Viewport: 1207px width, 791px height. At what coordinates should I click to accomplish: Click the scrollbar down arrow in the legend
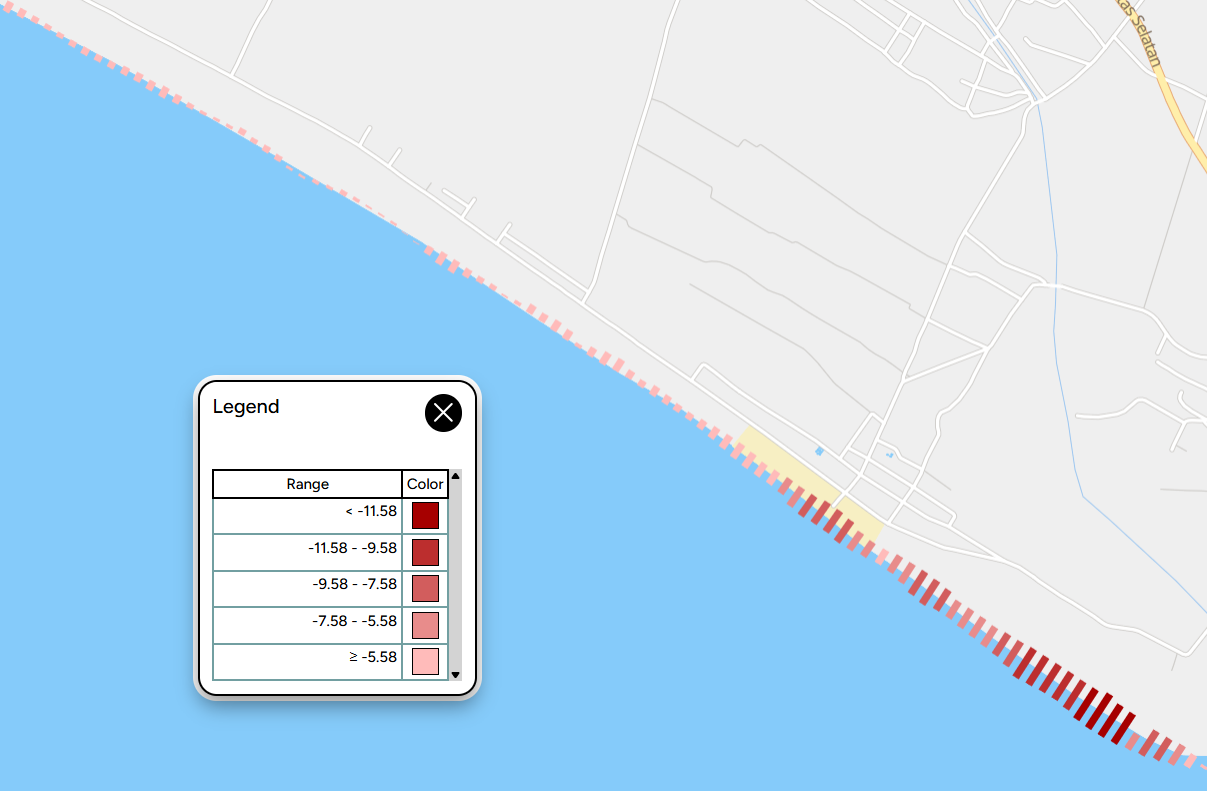[456, 674]
